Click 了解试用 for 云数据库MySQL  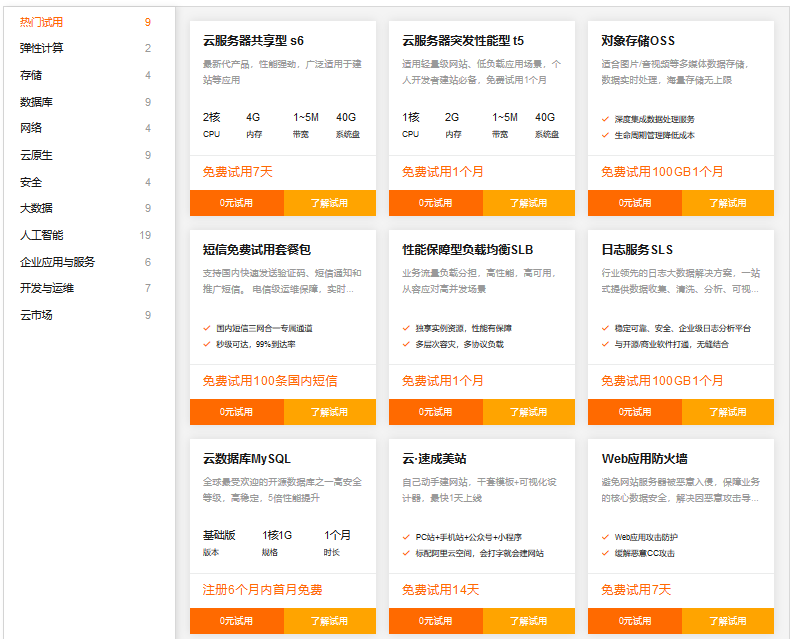330,621
